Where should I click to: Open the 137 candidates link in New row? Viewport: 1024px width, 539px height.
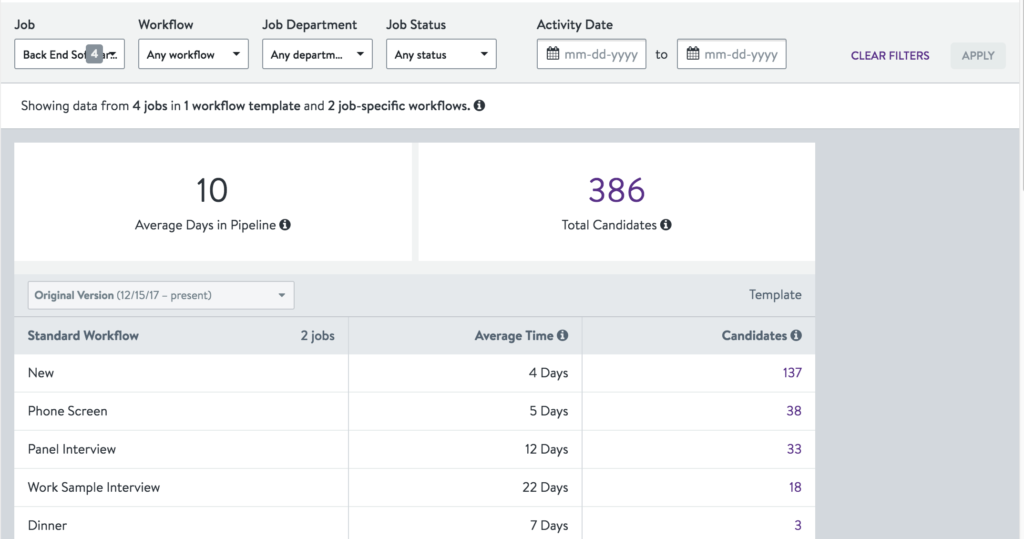pos(792,372)
